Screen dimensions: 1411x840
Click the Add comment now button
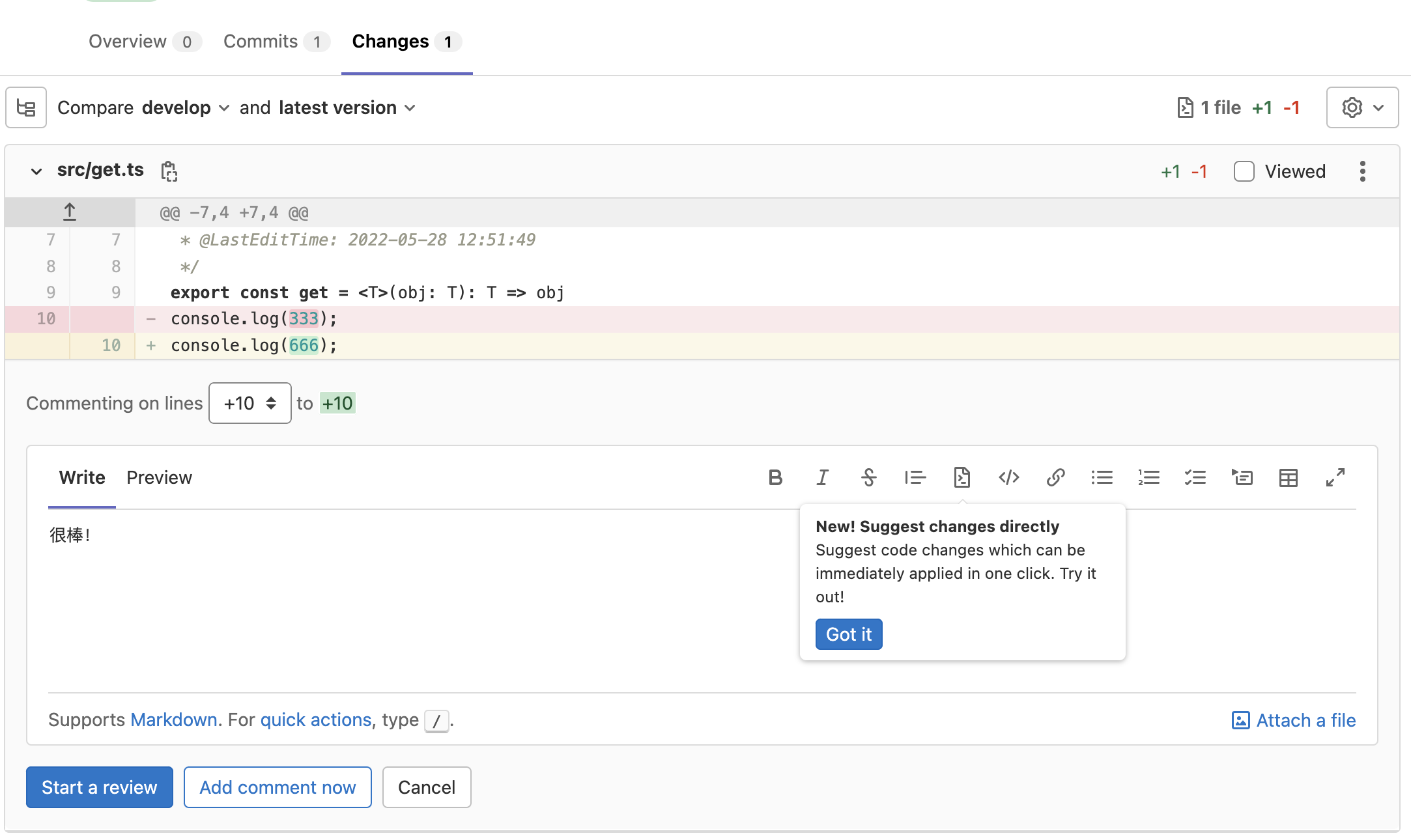tap(277, 787)
